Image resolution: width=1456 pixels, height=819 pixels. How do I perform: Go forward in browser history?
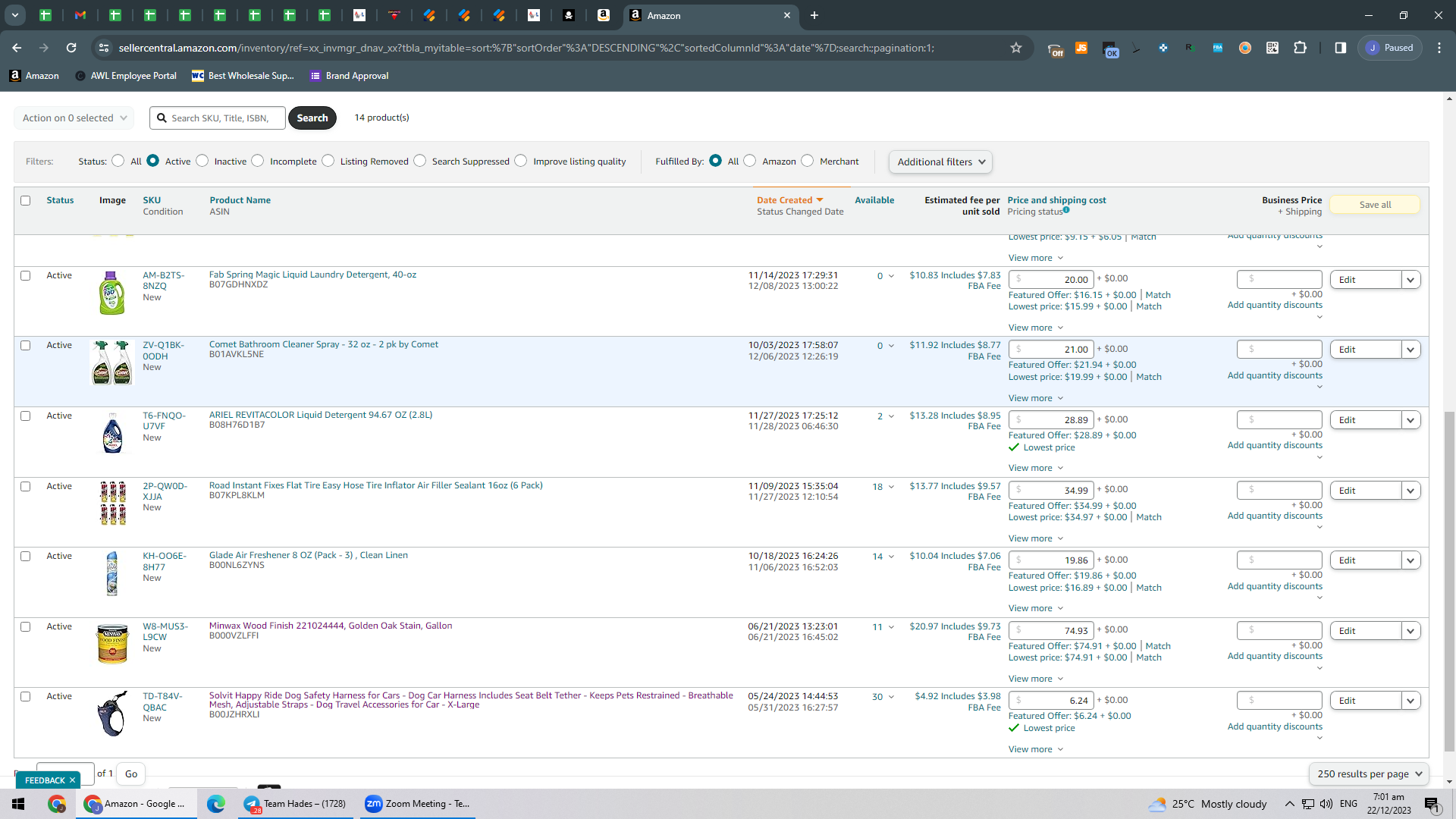coord(44,48)
